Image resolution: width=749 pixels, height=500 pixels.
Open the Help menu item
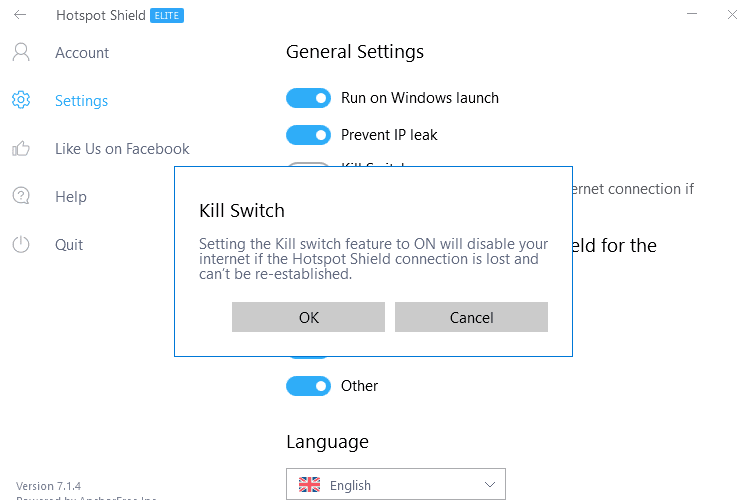point(71,197)
